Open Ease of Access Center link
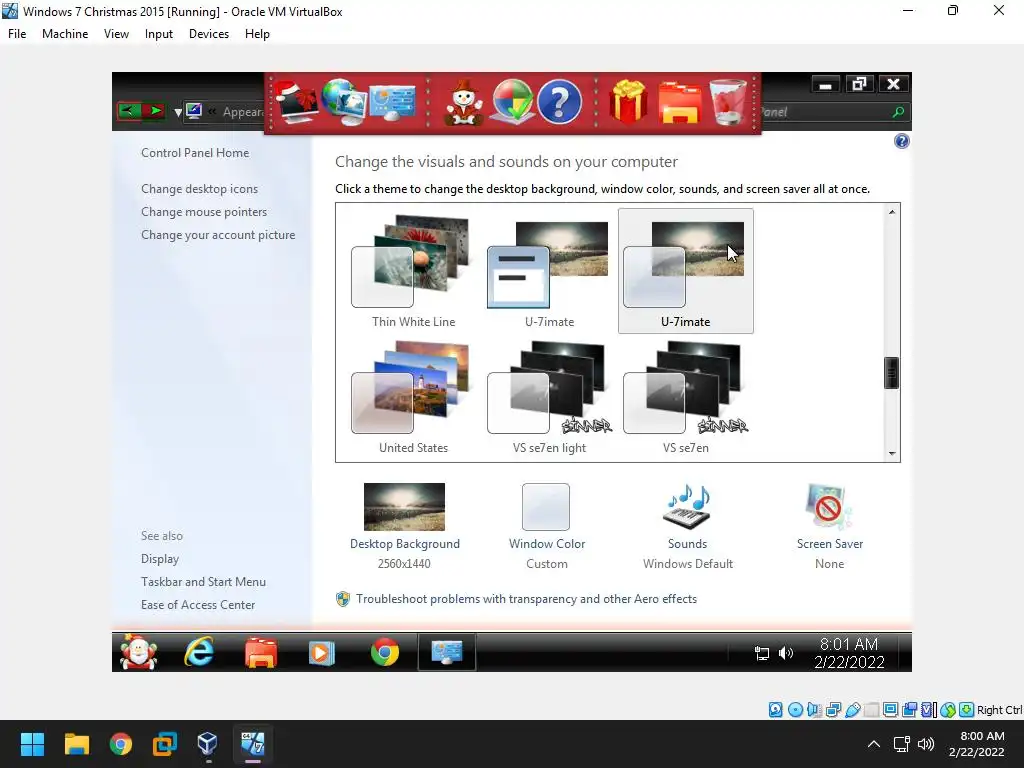Viewport: 1024px width, 768px height. tap(198, 605)
